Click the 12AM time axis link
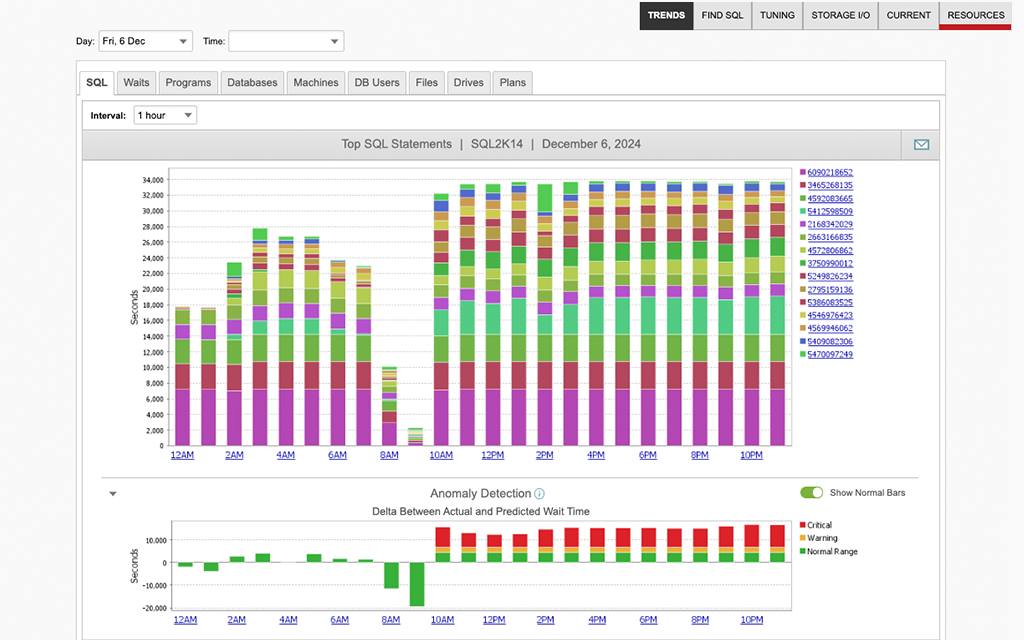This screenshot has height=640, width=1024. pos(182,455)
